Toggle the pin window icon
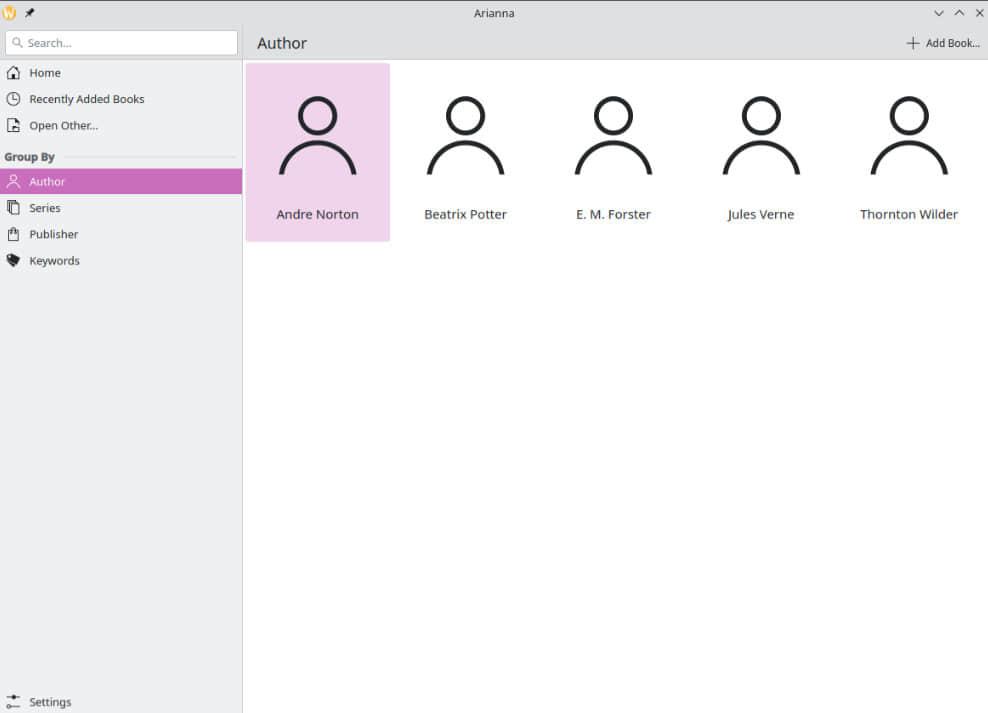The width and height of the screenshot is (988, 713). click(30, 13)
